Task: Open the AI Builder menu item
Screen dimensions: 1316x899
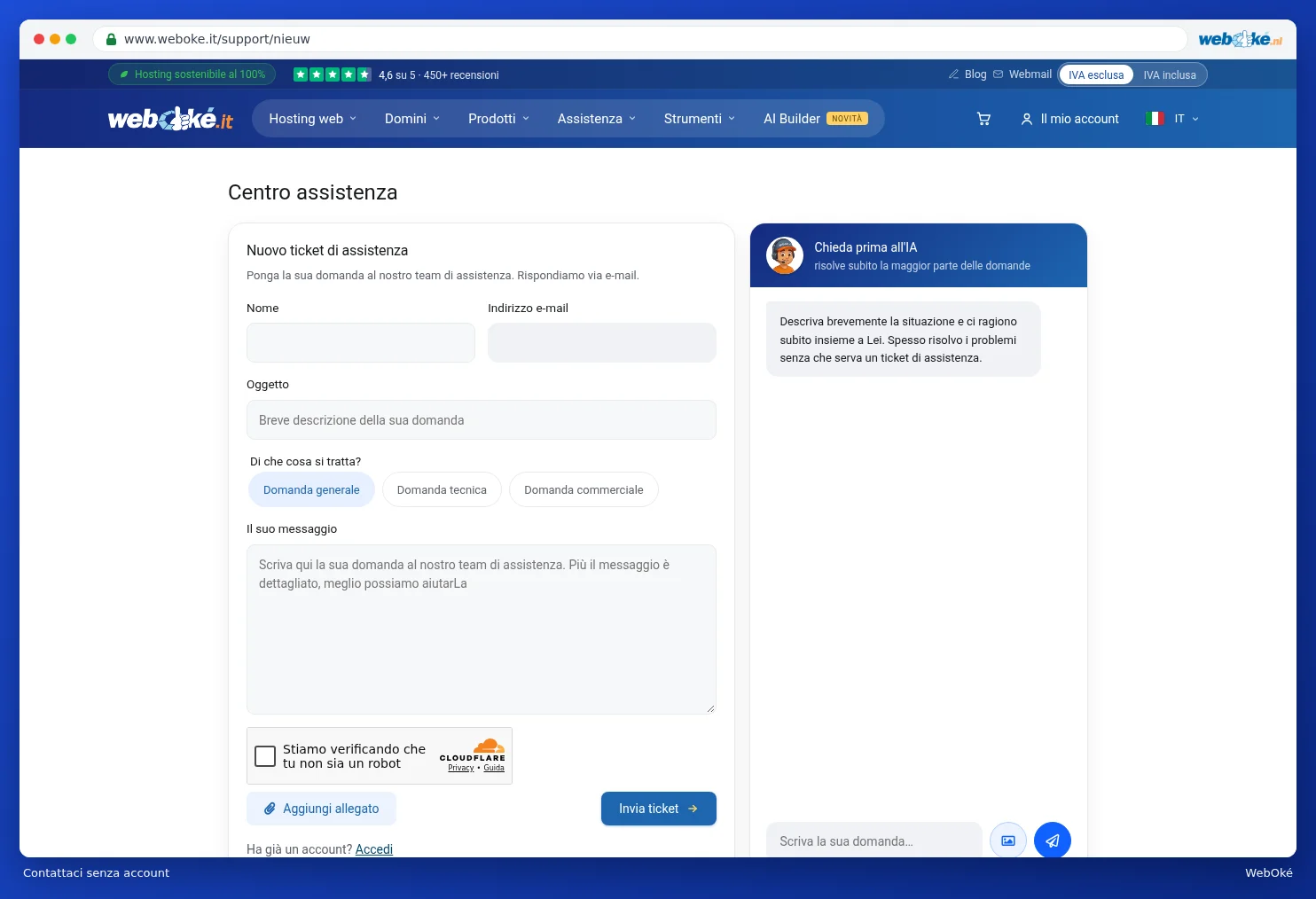Action: (816, 119)
